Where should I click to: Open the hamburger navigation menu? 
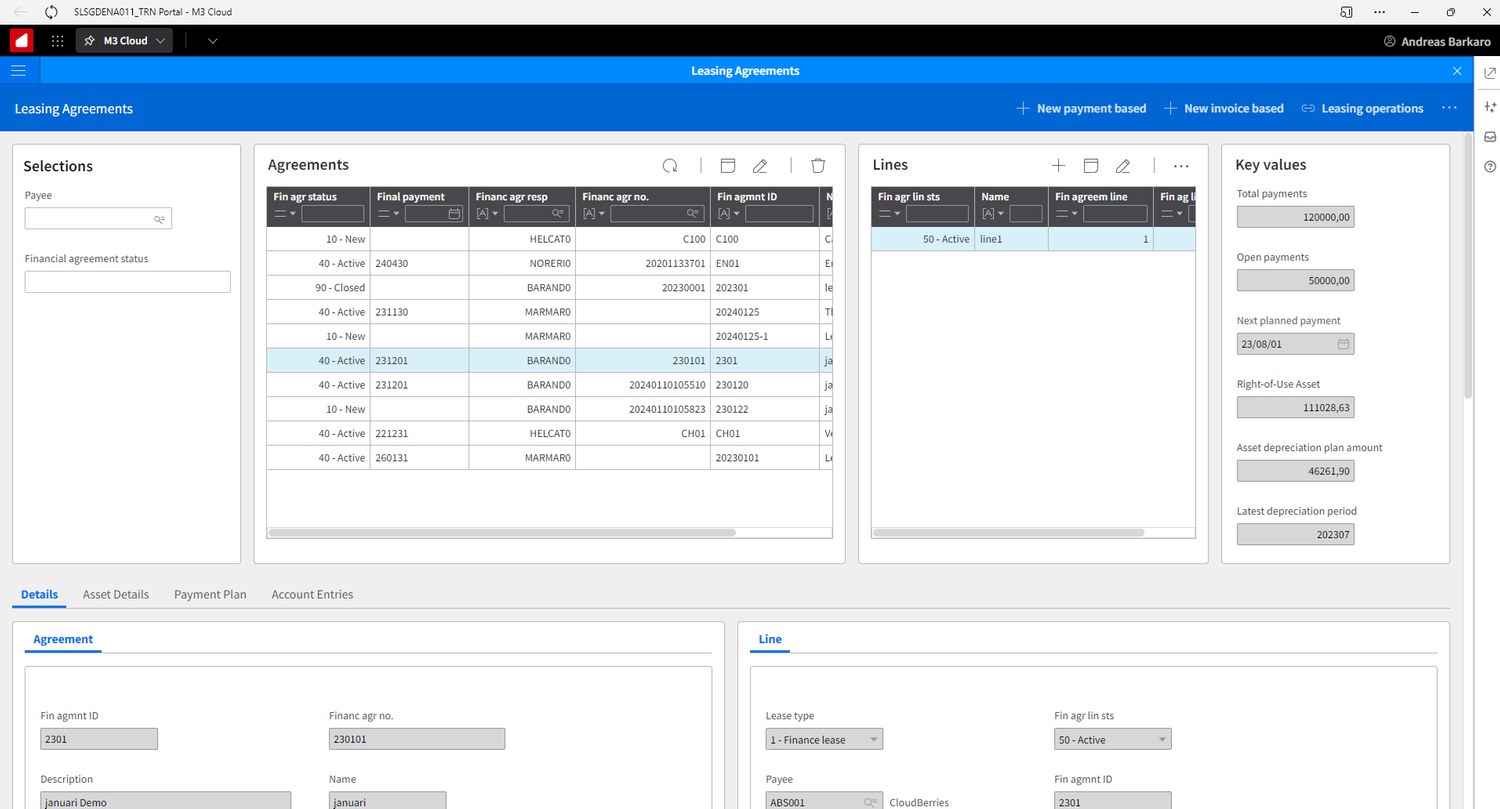point(18,70)
